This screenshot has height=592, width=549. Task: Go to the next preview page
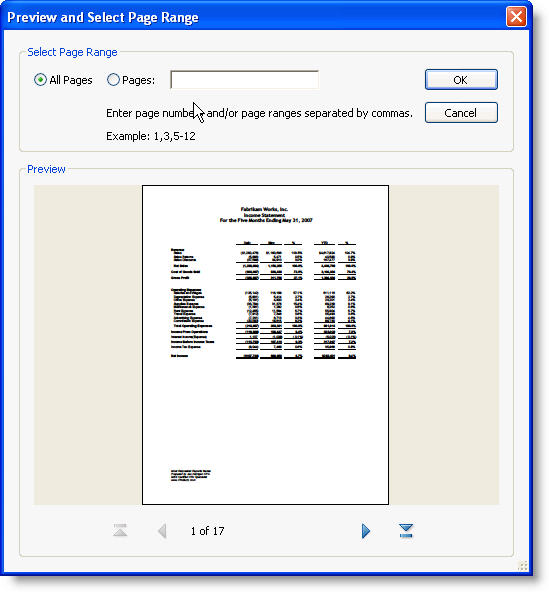pos(365,531)
